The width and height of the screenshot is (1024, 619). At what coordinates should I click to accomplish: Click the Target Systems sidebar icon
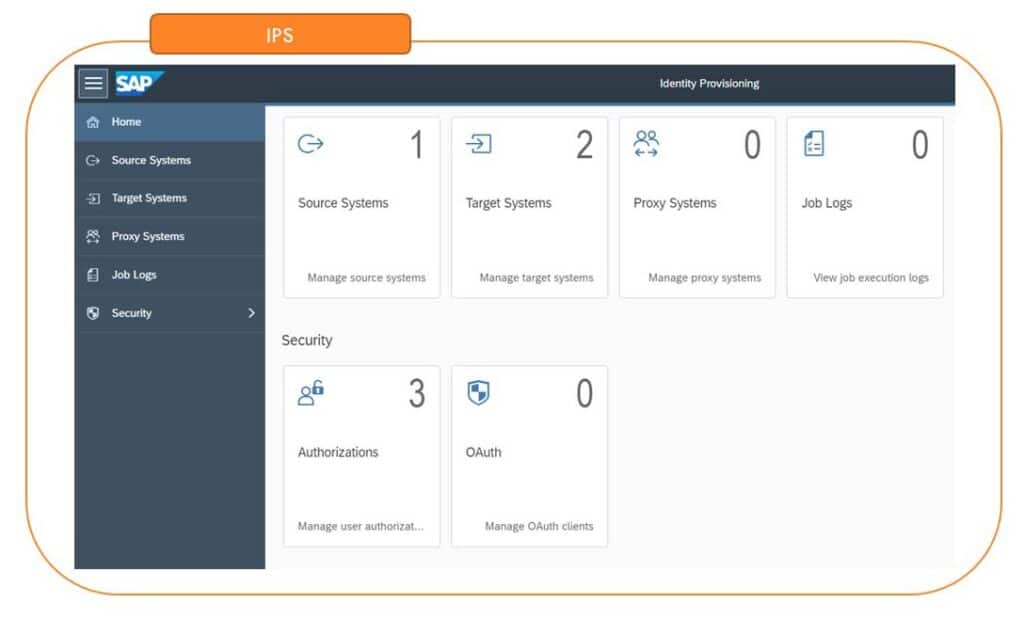click(x=93, y=198)
